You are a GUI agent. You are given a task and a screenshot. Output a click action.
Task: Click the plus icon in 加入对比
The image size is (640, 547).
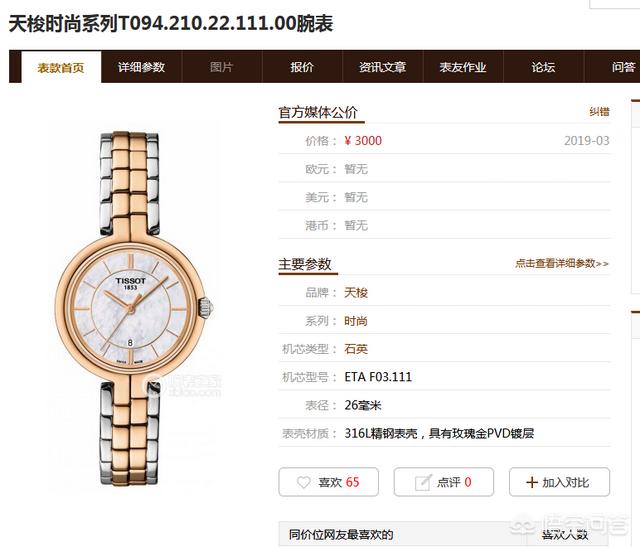(x=532, y=482)
